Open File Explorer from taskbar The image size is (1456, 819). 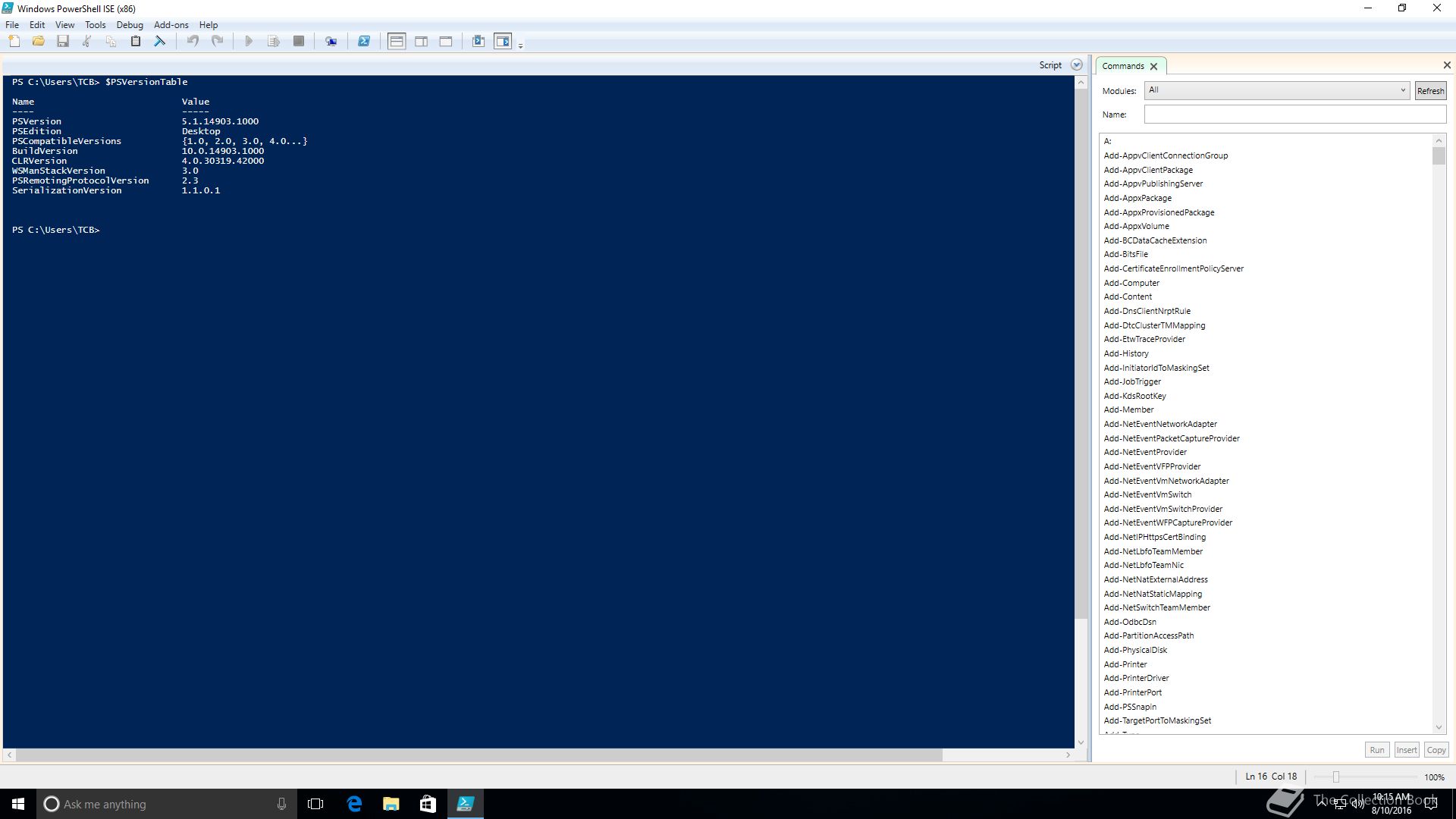(x=391, y=804)
